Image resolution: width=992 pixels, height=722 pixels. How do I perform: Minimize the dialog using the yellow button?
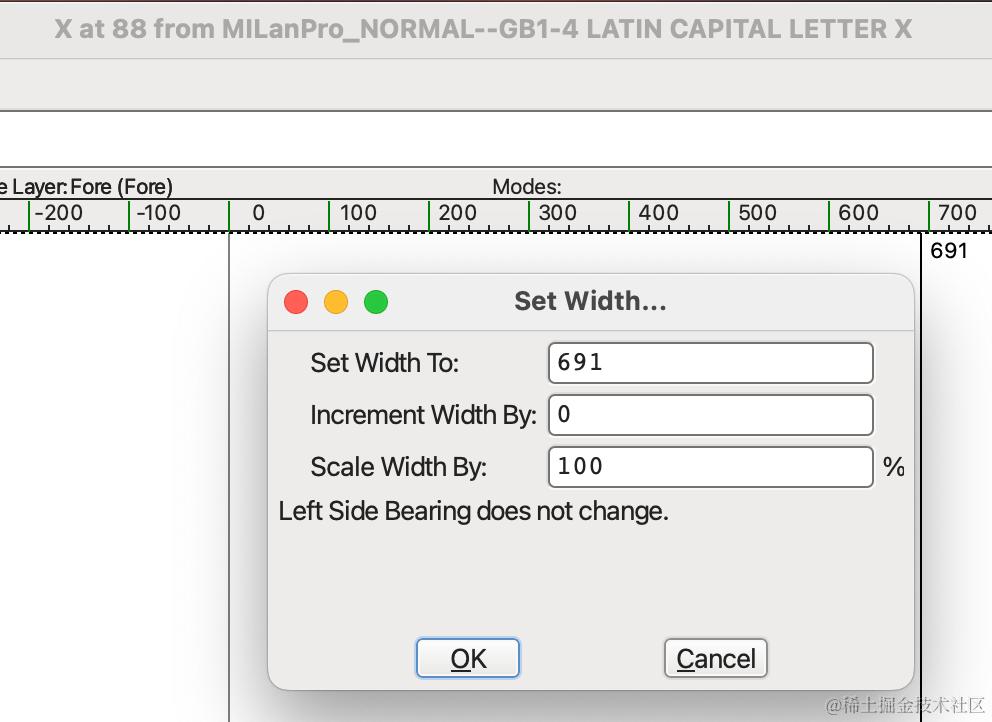point(336,301)
